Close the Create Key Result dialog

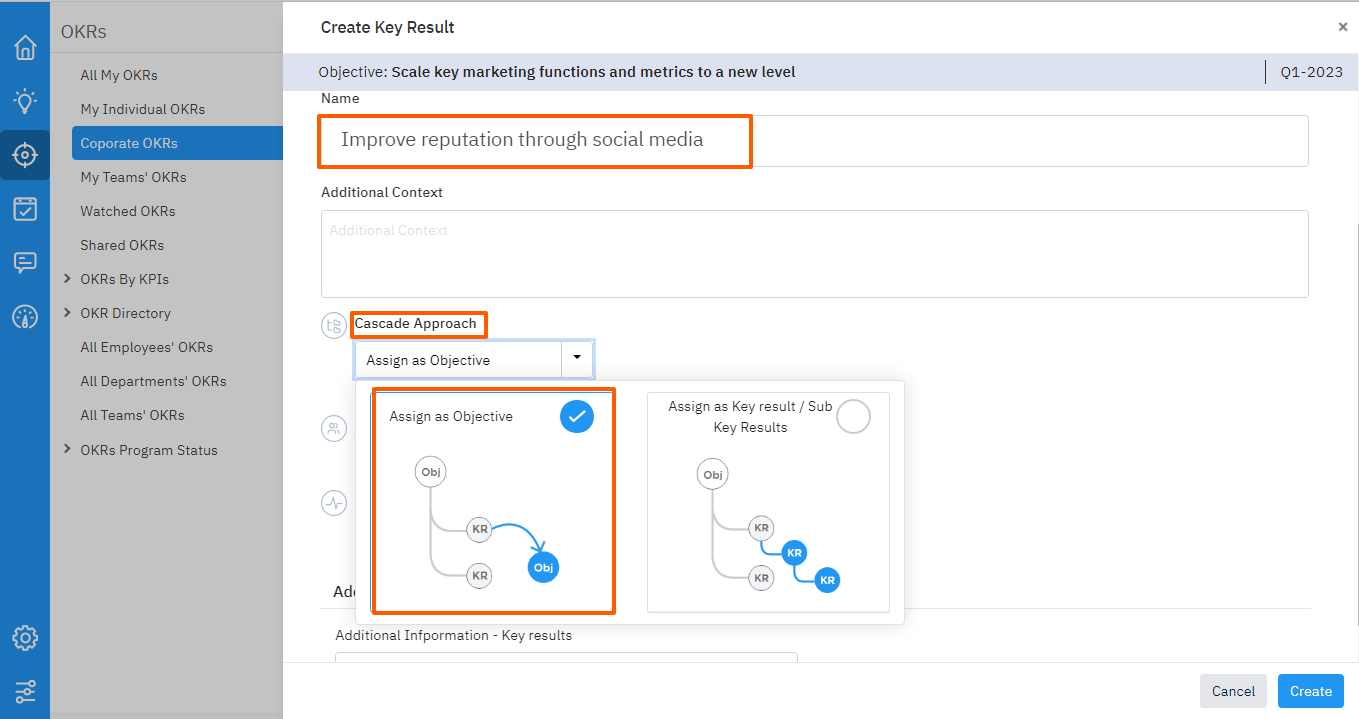(x=1342, y=28)
